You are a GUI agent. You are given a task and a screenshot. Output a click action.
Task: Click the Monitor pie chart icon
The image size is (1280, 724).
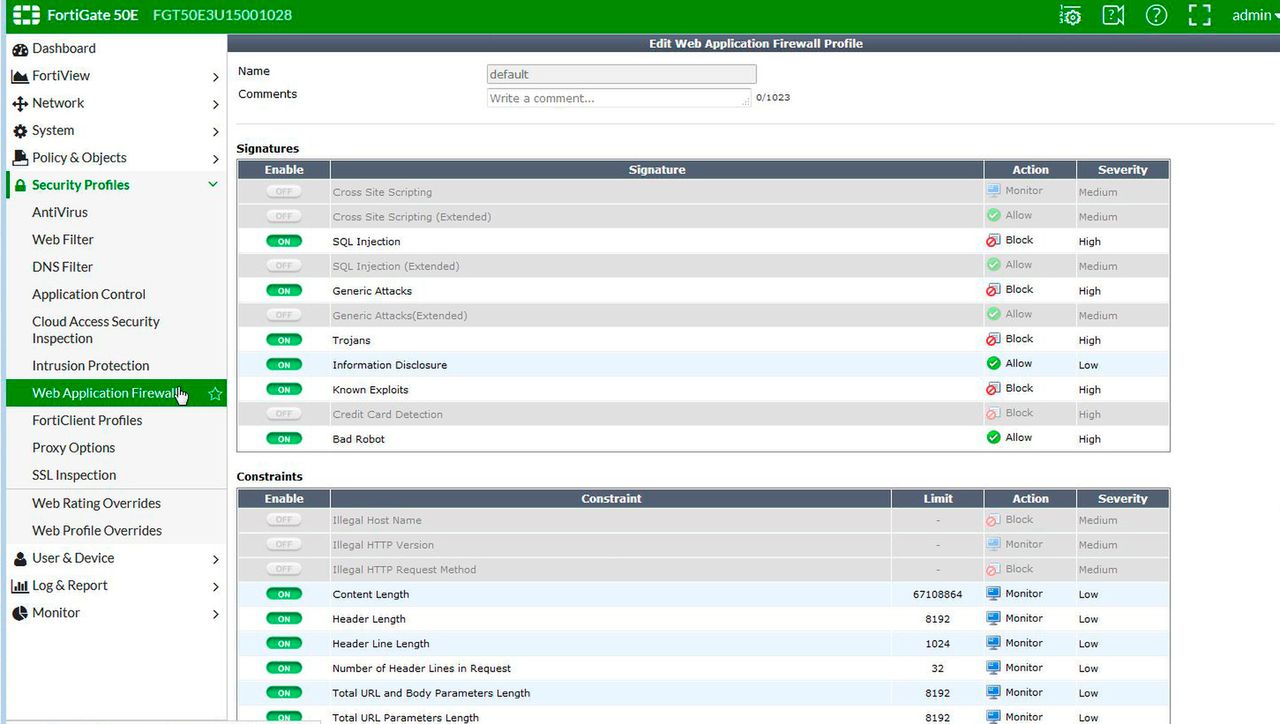click(x=20, y=613)
